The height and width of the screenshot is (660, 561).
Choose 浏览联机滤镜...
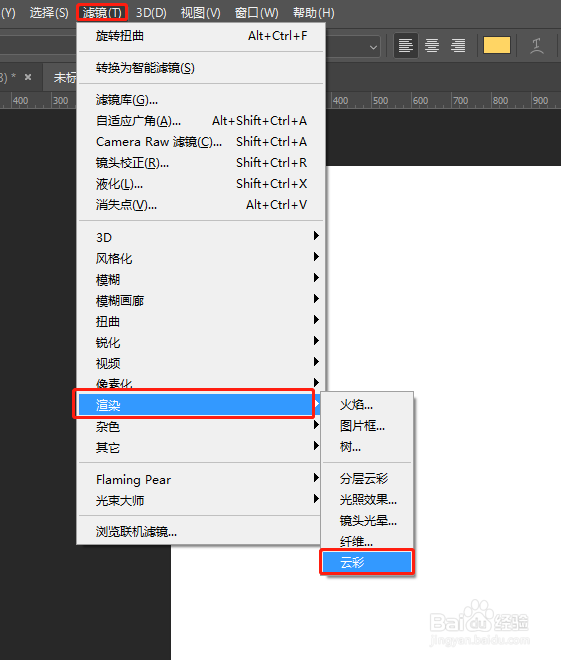(201, 532)
